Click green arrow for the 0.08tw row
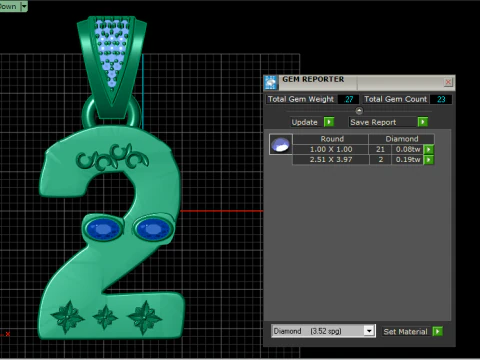Image resolution: width=480 pixels, height=360 pixels. coord(428,149)
